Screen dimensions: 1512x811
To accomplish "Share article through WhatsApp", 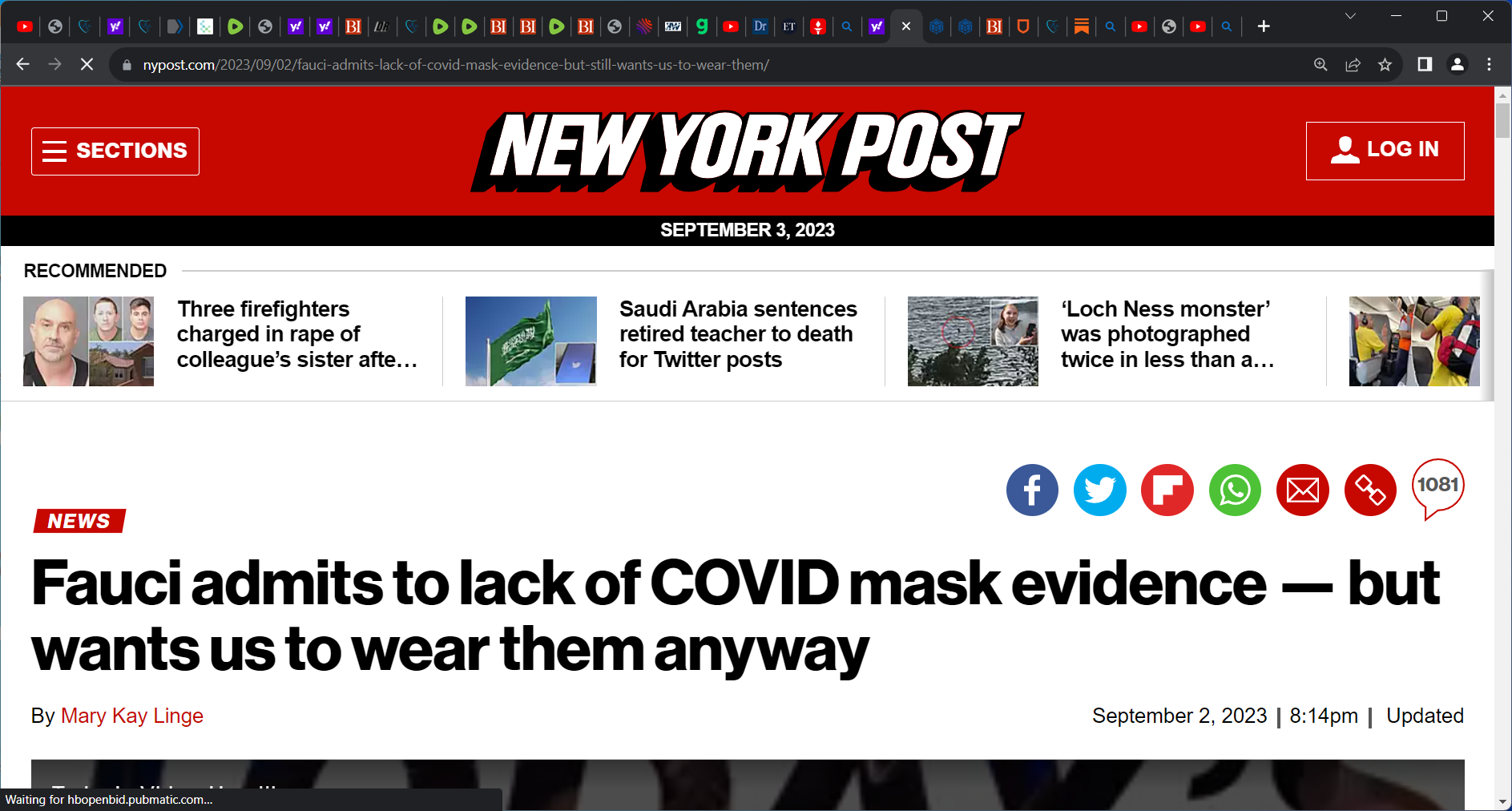I will [x=1235, y=490].
